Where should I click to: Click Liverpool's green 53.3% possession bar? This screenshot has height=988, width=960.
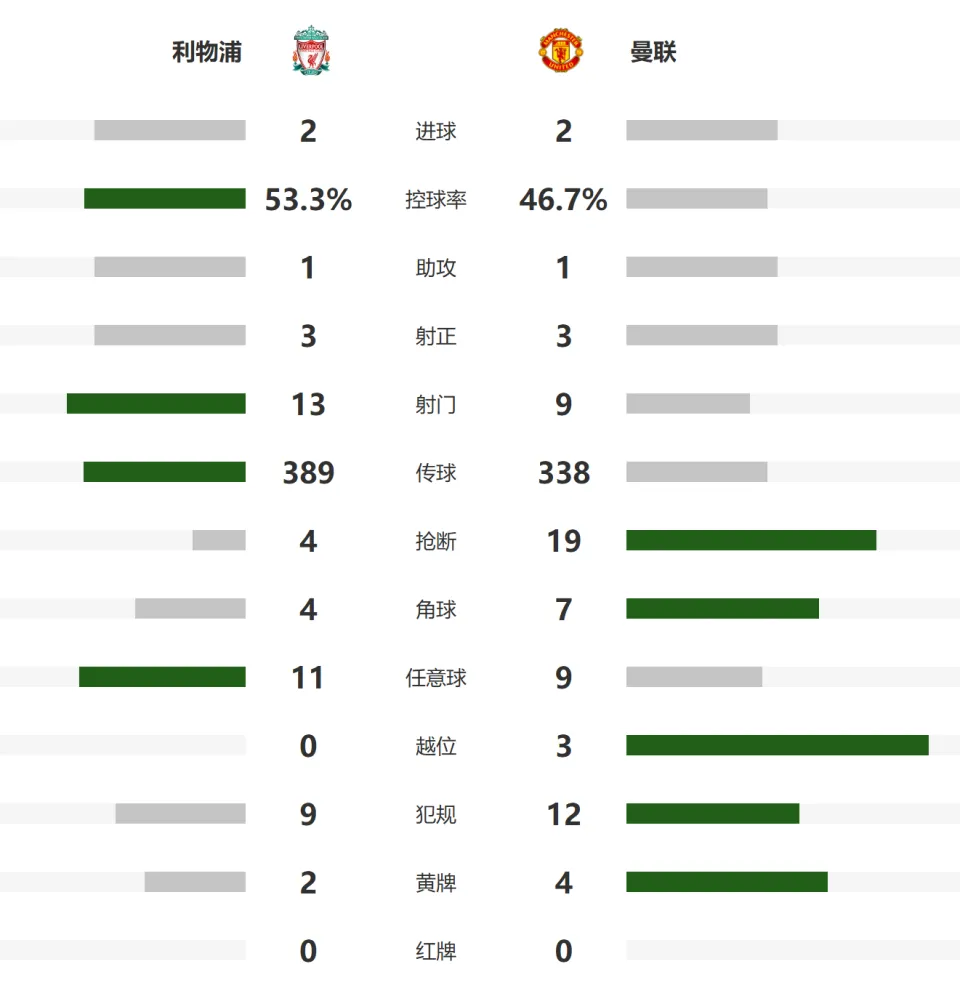[165, 198]
